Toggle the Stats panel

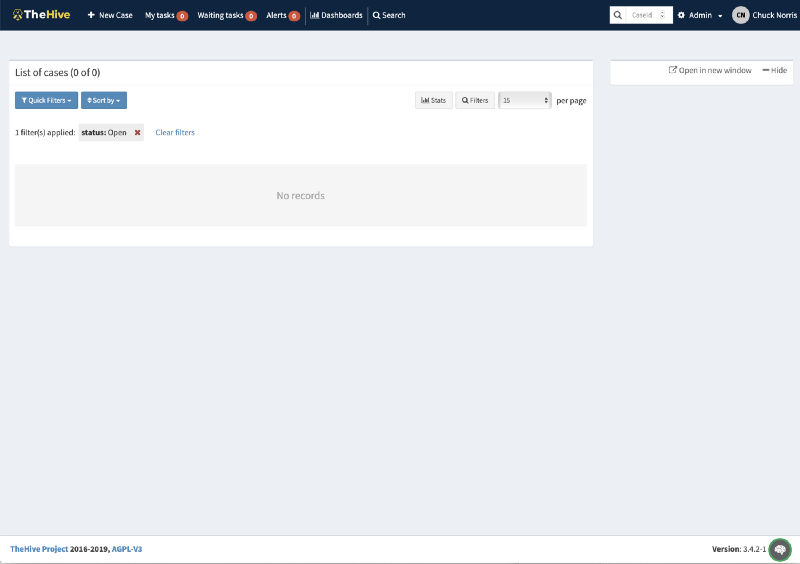(434, 100)
